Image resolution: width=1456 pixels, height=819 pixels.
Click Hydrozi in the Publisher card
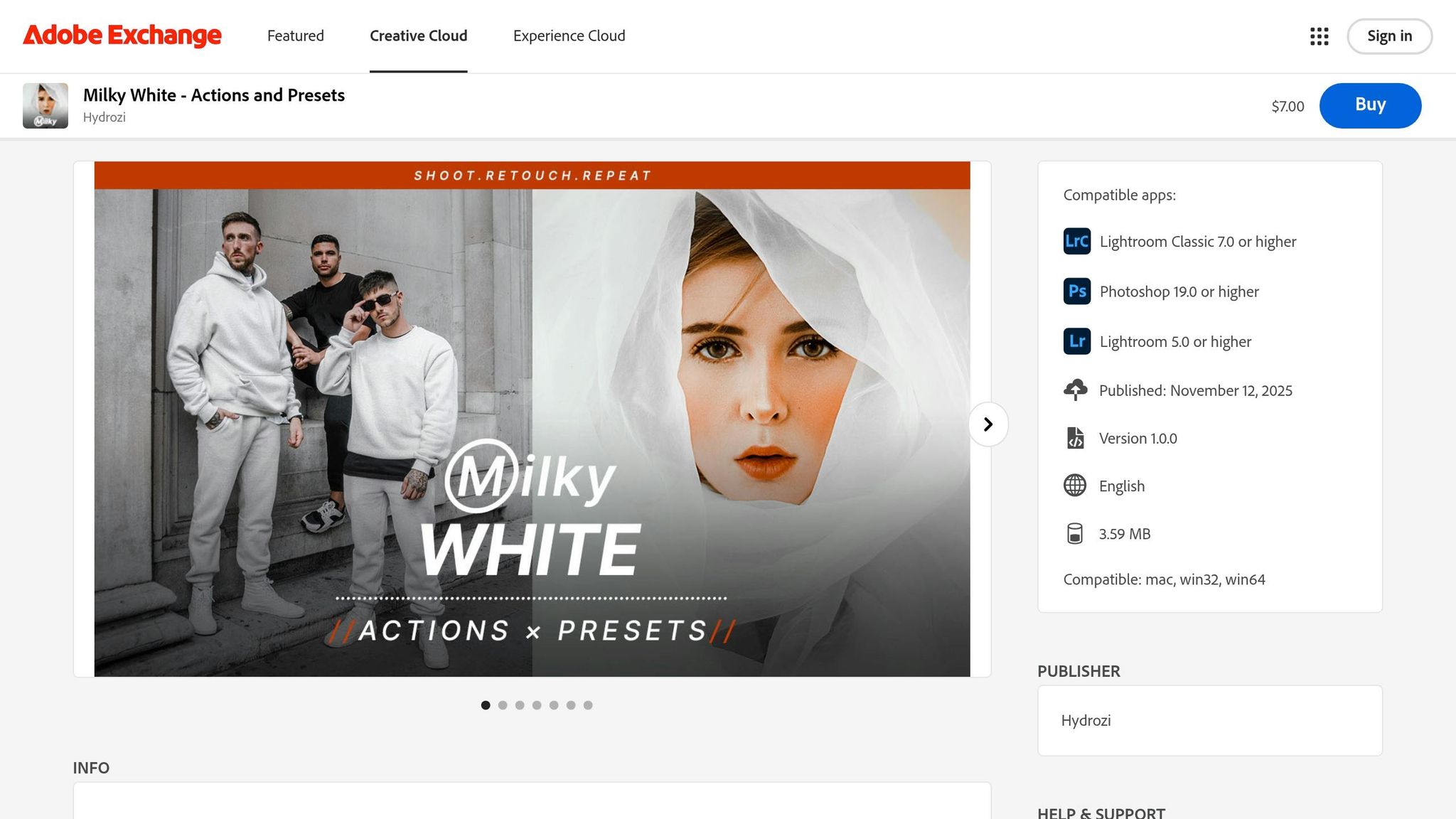pyautogui.click(x=1086, y=720)
